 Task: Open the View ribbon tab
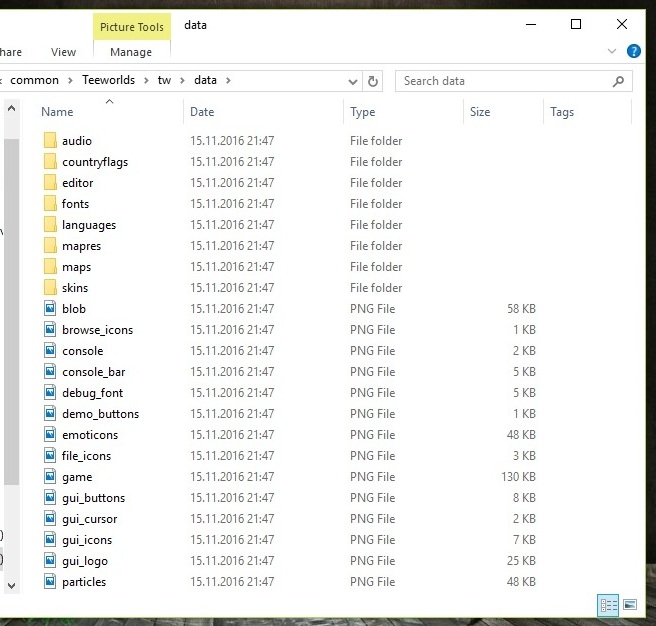coord(63,52)
